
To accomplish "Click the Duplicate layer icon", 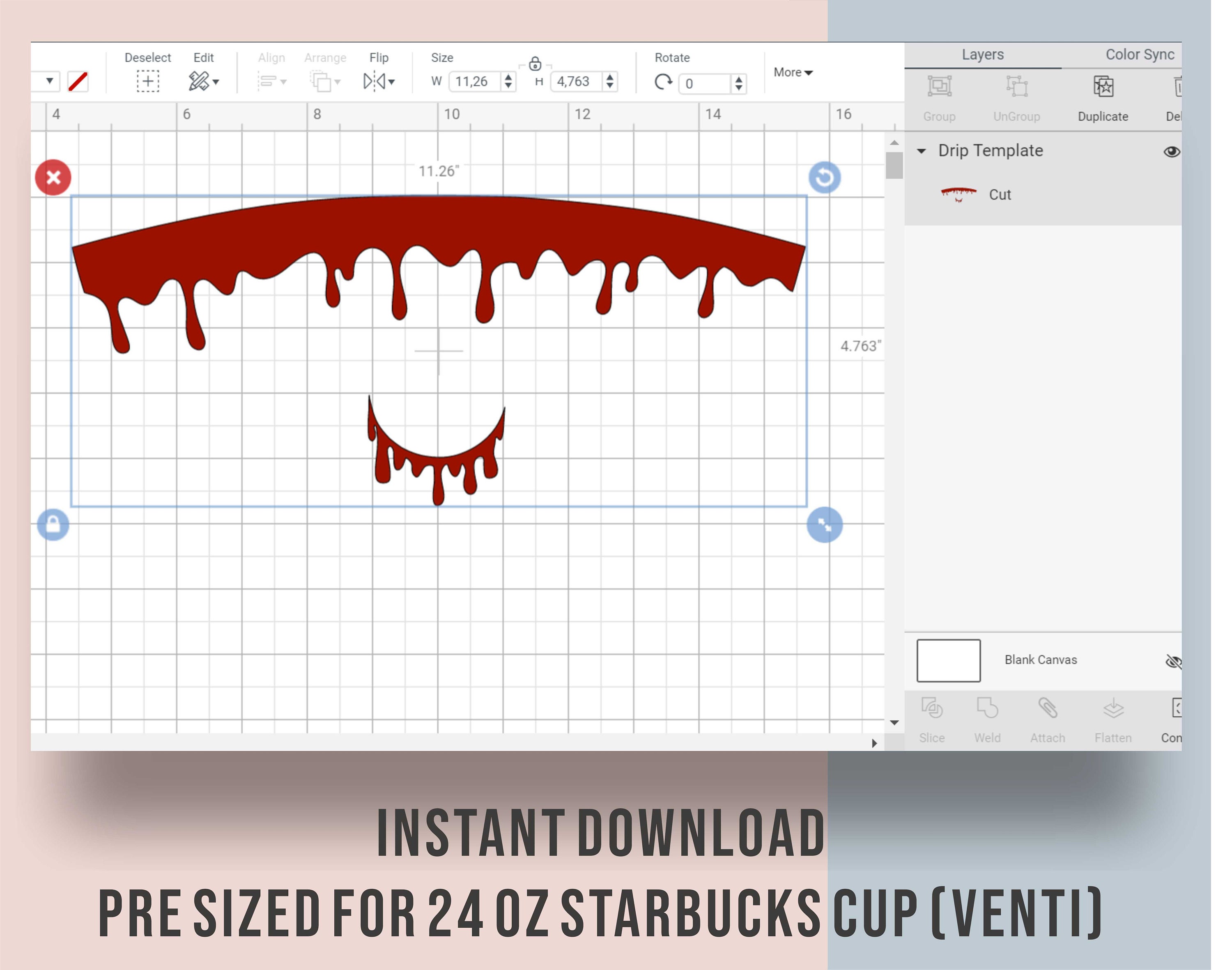I will coord(1103,86).
